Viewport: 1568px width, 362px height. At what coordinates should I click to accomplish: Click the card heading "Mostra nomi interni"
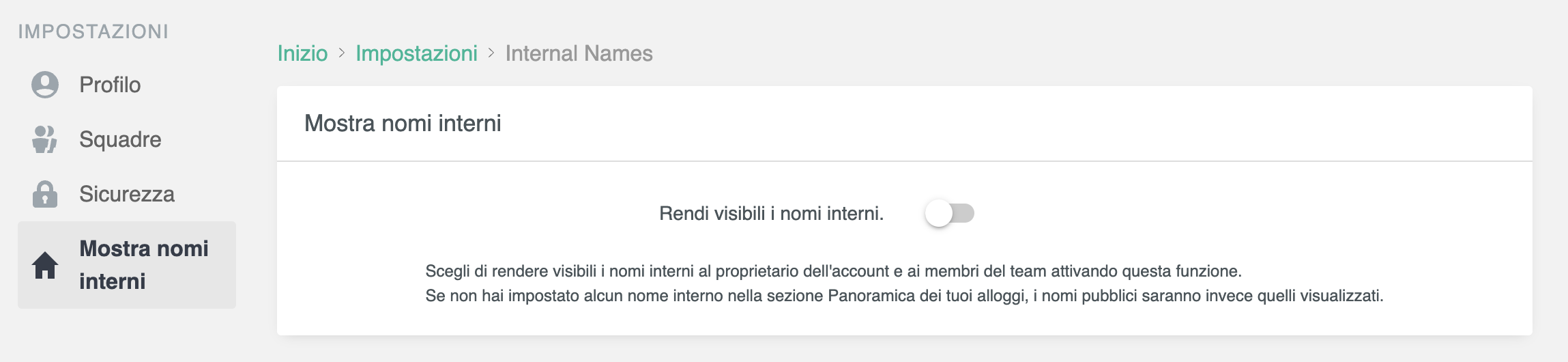click(x=403, y=124)
